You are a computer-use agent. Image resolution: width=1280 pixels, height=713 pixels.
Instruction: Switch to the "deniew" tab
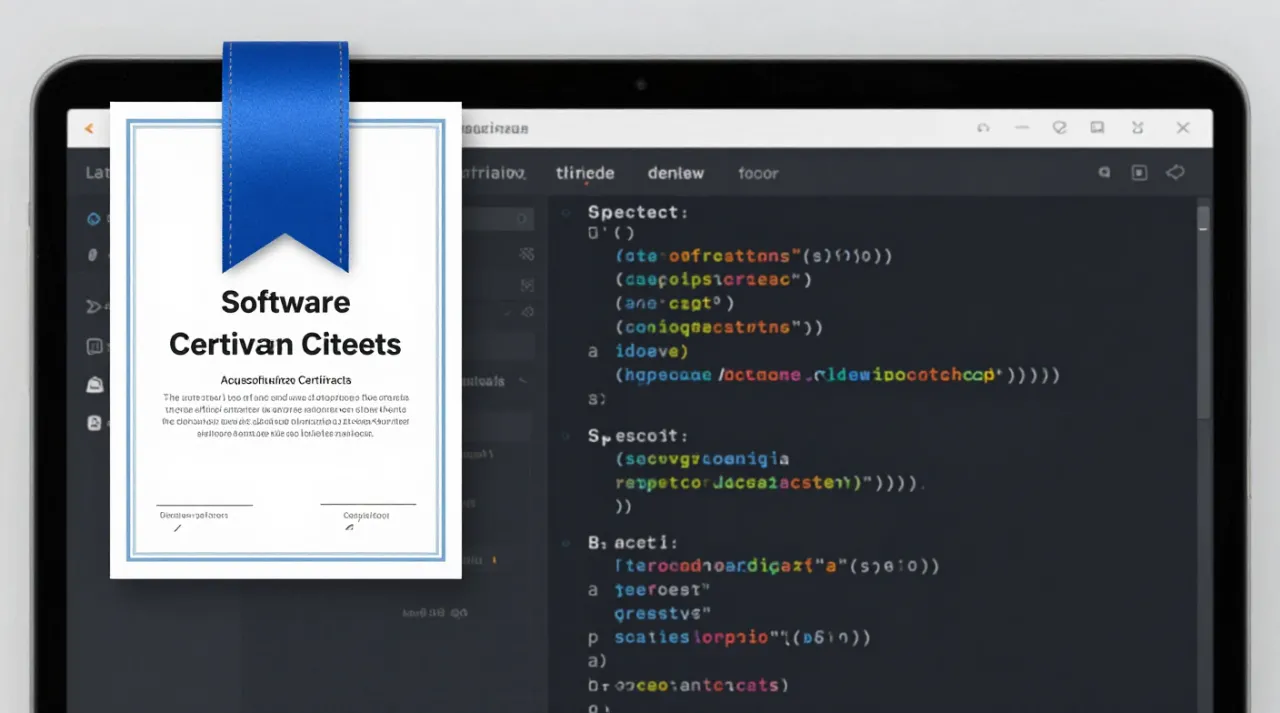click(676, 173)
